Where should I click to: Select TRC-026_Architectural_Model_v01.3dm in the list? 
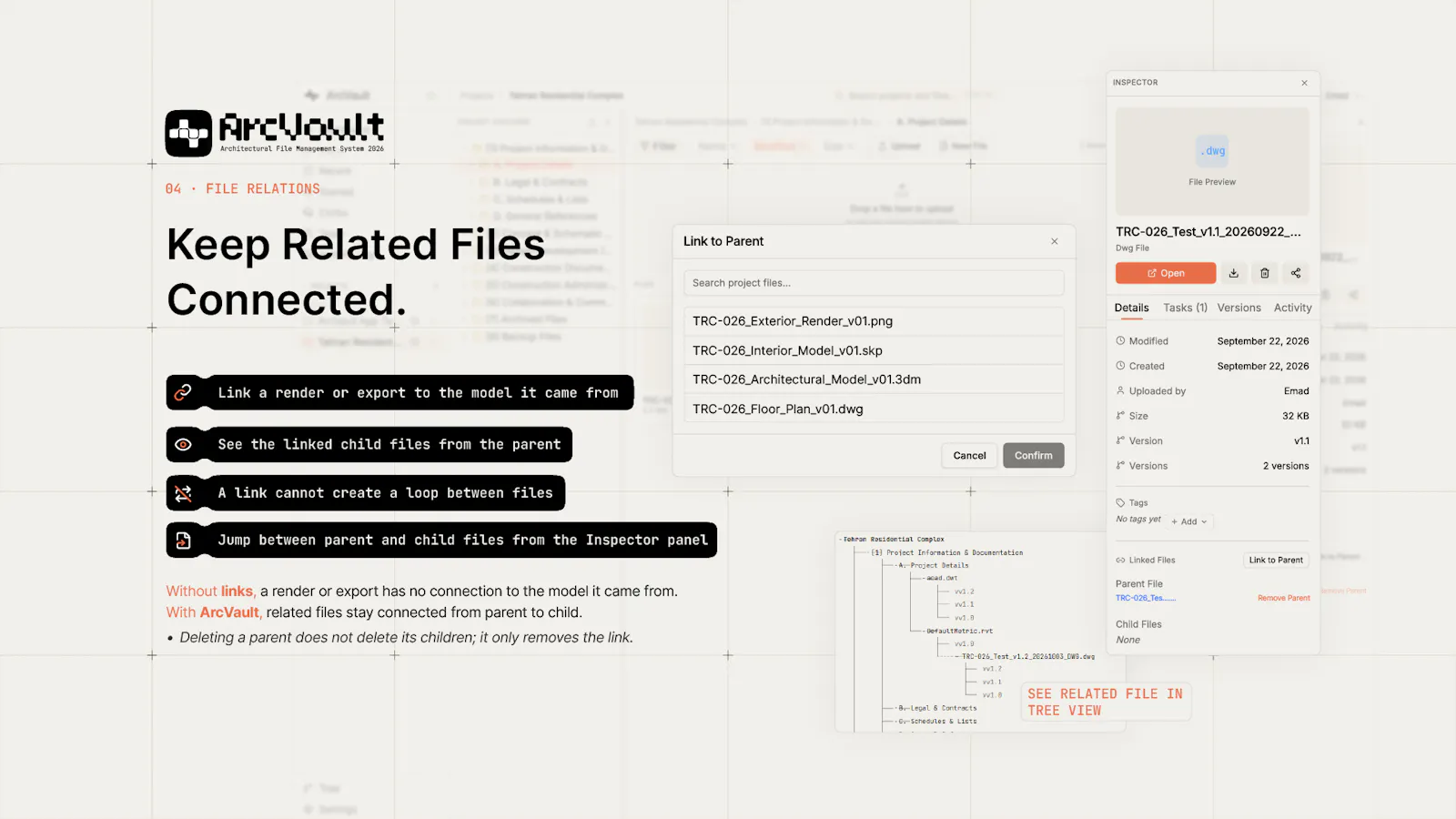(874, 379)
